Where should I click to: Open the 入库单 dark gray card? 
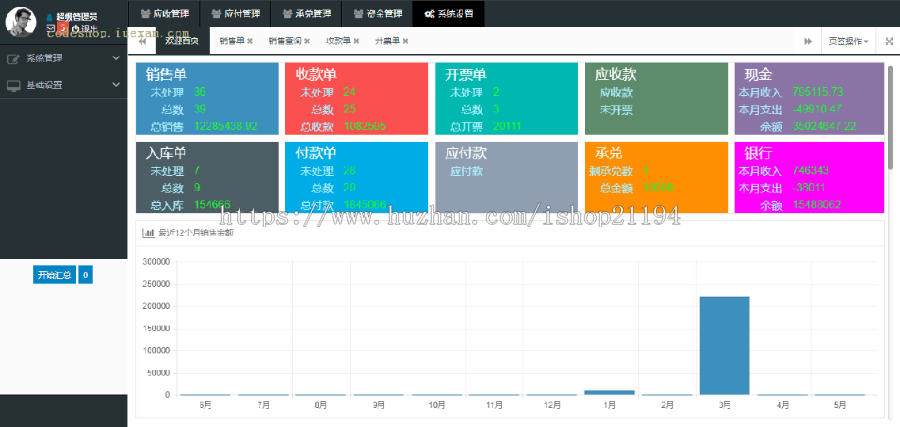[x=207, y=177]
